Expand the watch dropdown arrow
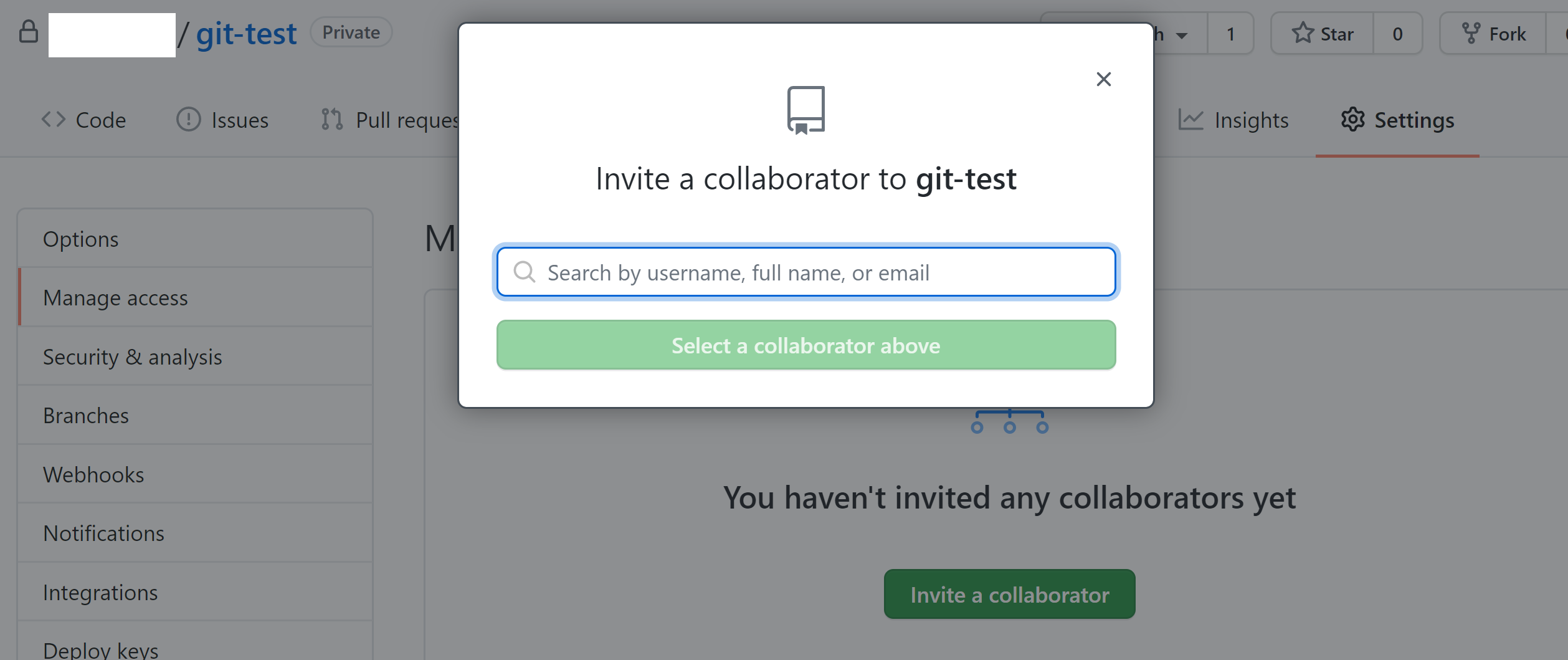Image resolution: width=1568 pixels, height=660 pixels. 1181,35
